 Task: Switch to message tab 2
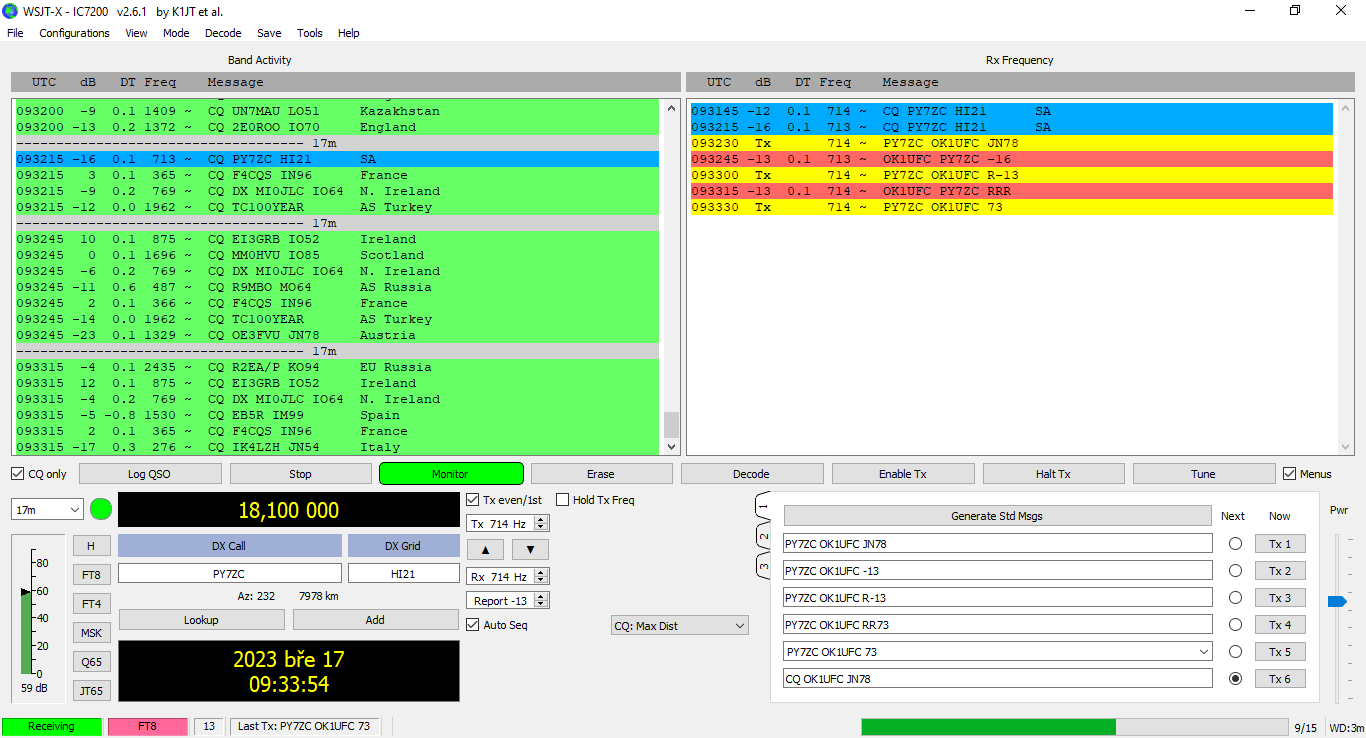763,536
